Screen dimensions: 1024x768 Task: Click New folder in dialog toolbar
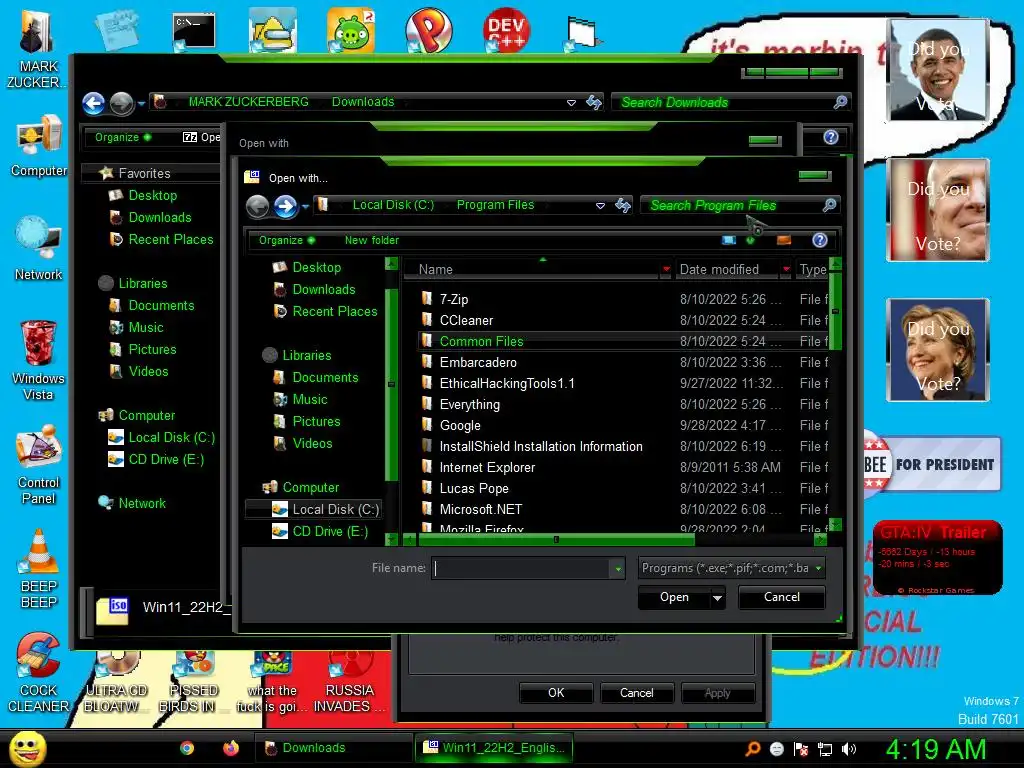pos(372,240)
